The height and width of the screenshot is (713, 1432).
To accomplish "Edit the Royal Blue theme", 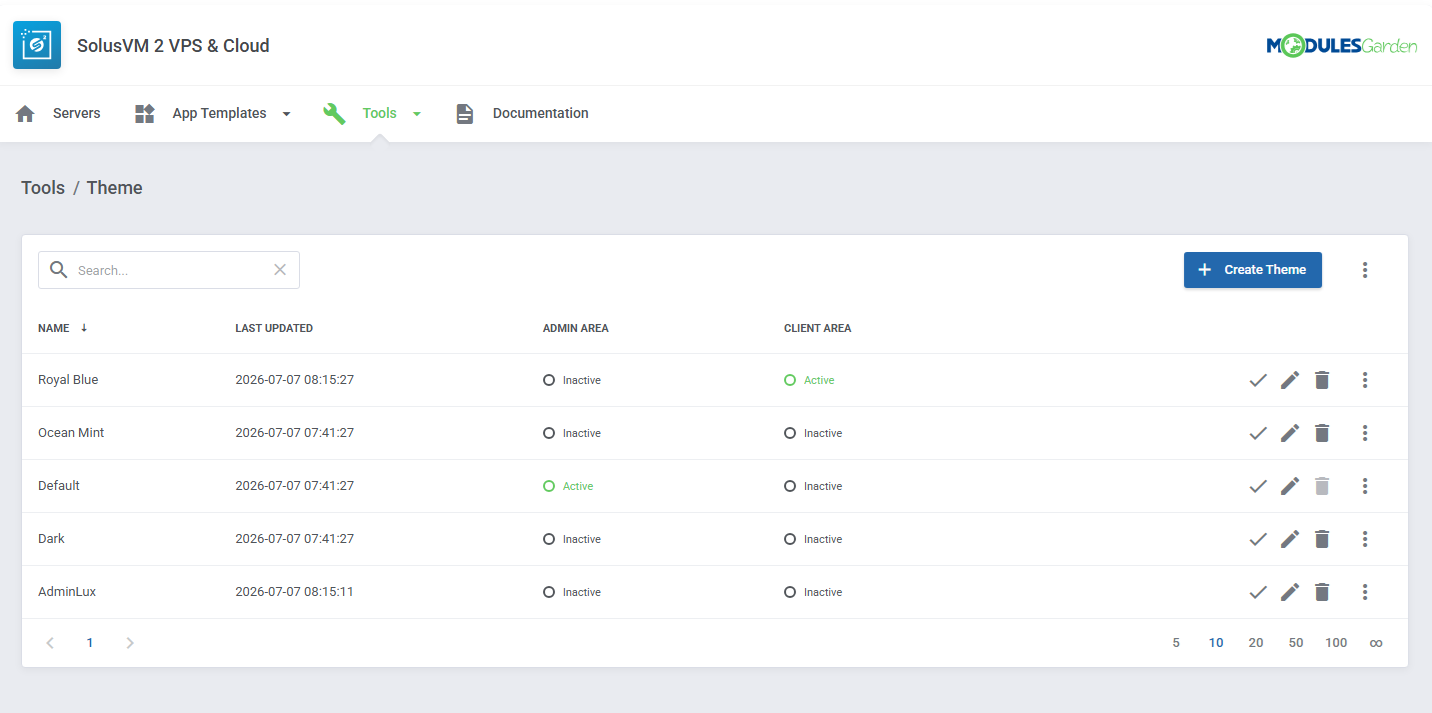I will pos(1290,380).
